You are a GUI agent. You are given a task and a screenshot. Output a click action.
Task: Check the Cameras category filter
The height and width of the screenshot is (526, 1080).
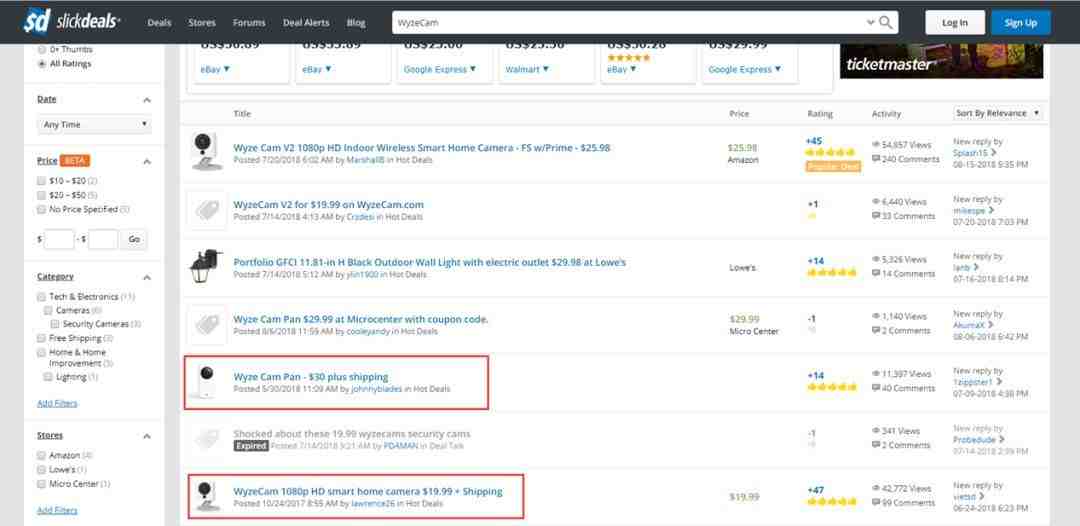[49, 311]
